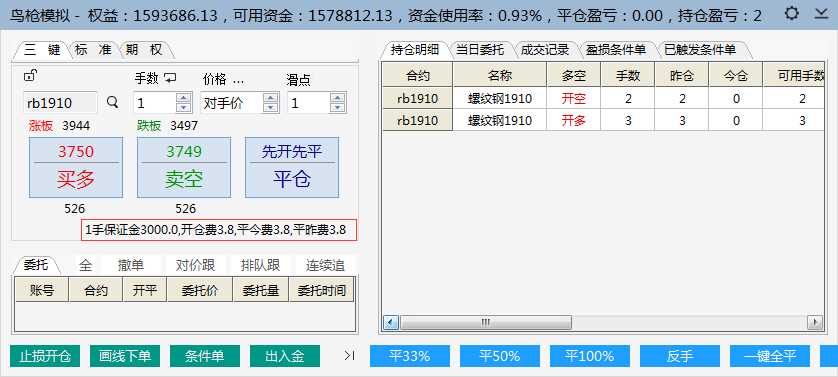Click the 平50% button
The image size is (838, 377).
(500, 356)
